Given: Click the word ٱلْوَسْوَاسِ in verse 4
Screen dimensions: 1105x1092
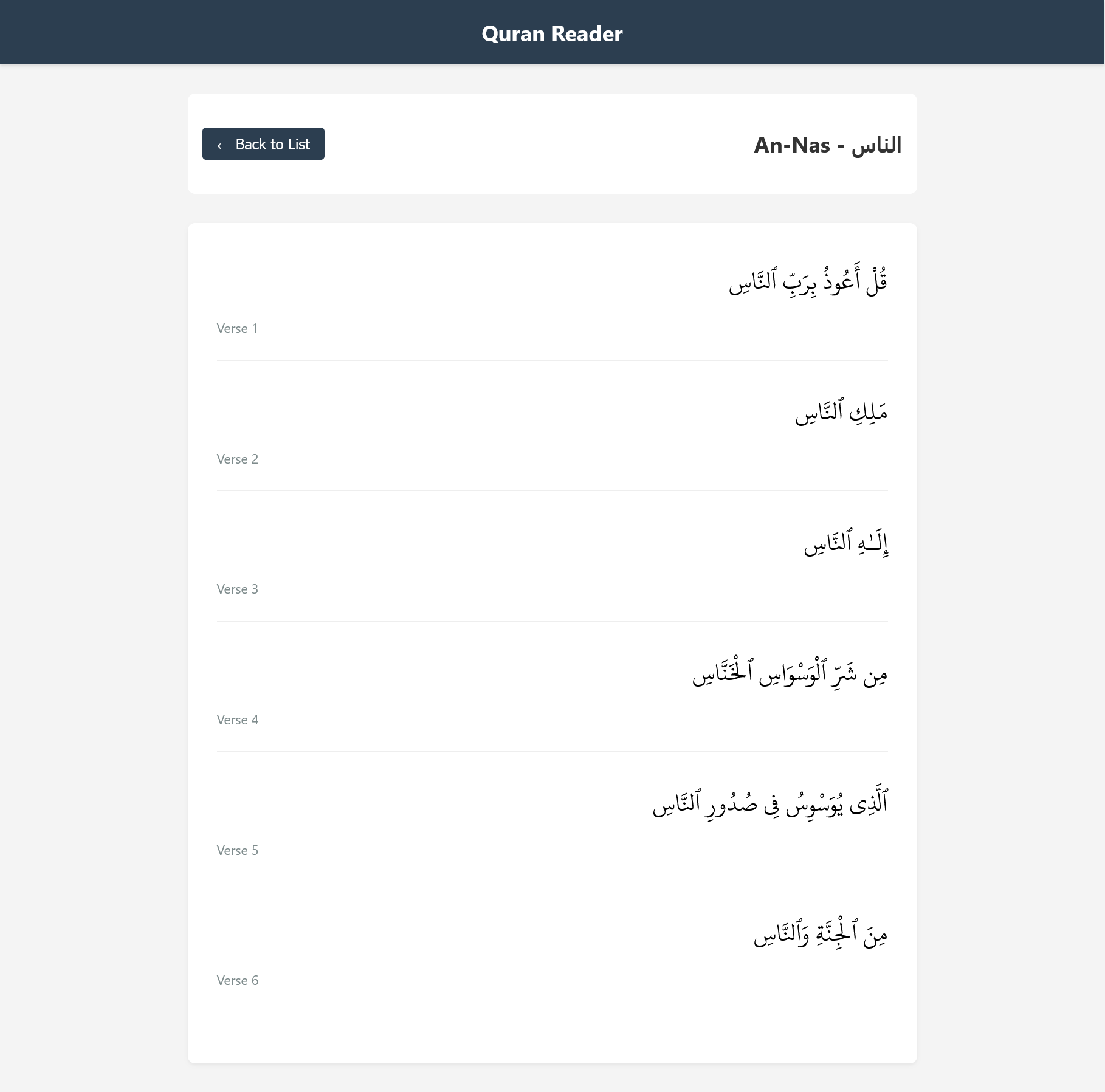Looking at the screenshot, I should pyautogui.click(x=790, y=674).
